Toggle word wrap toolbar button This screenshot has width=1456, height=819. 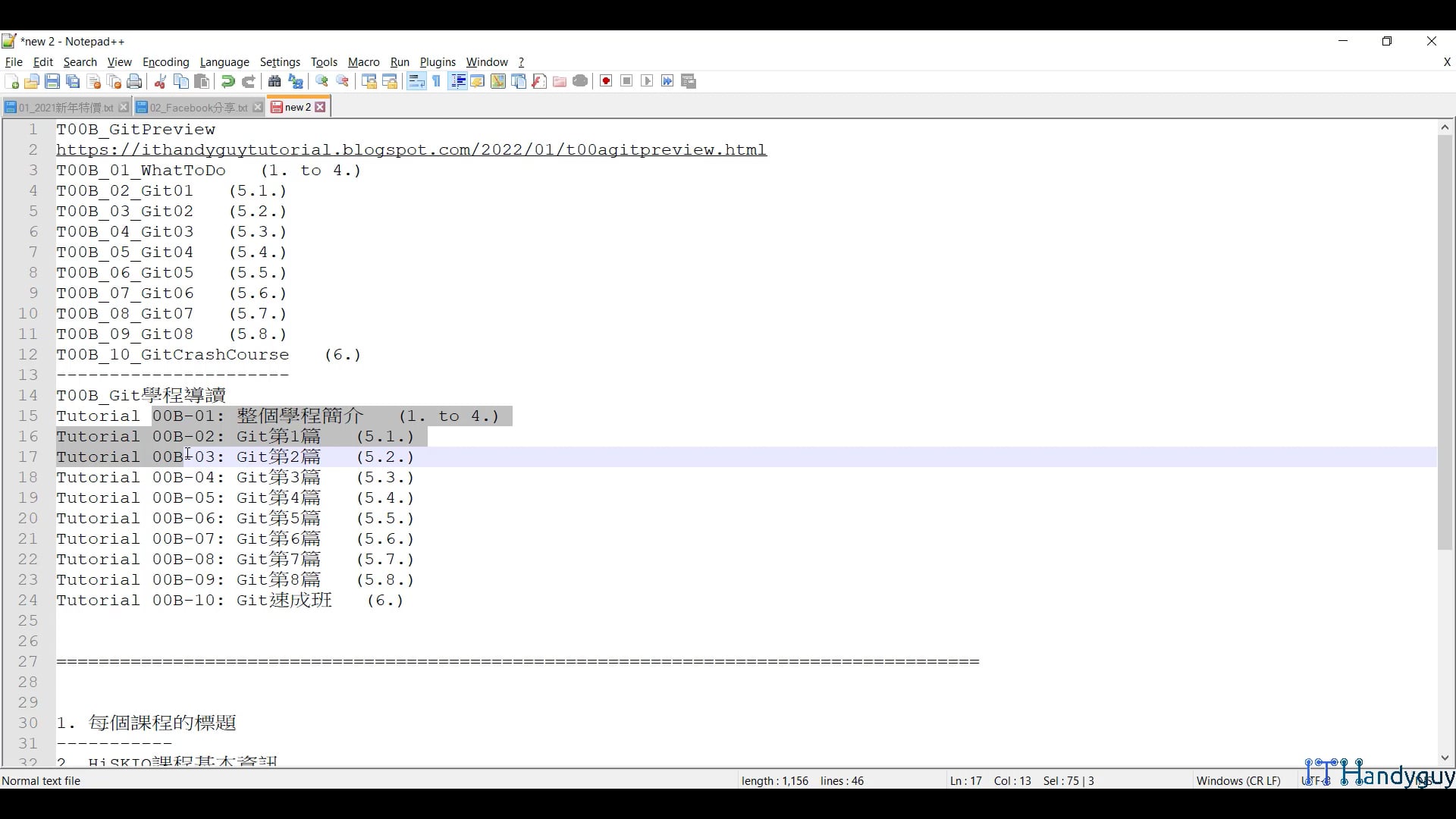click(416, 82)
